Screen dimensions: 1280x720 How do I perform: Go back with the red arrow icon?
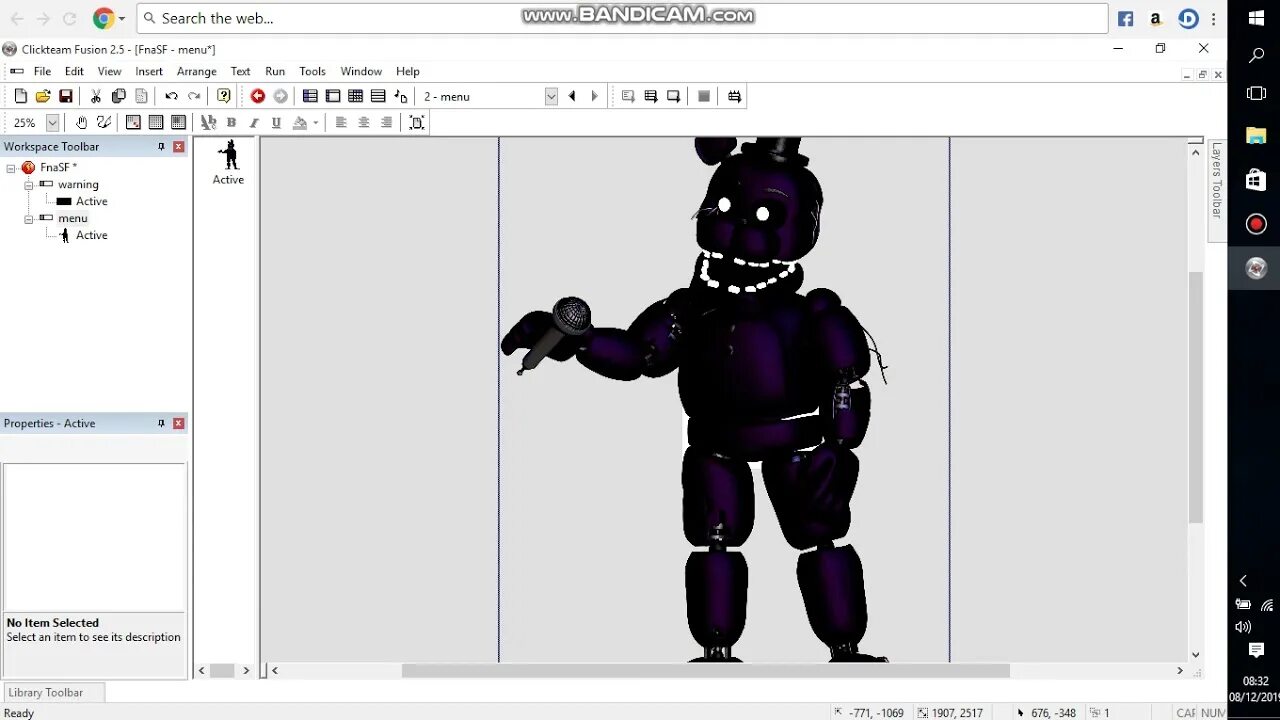pyautogui.click(x=258, y=96)
